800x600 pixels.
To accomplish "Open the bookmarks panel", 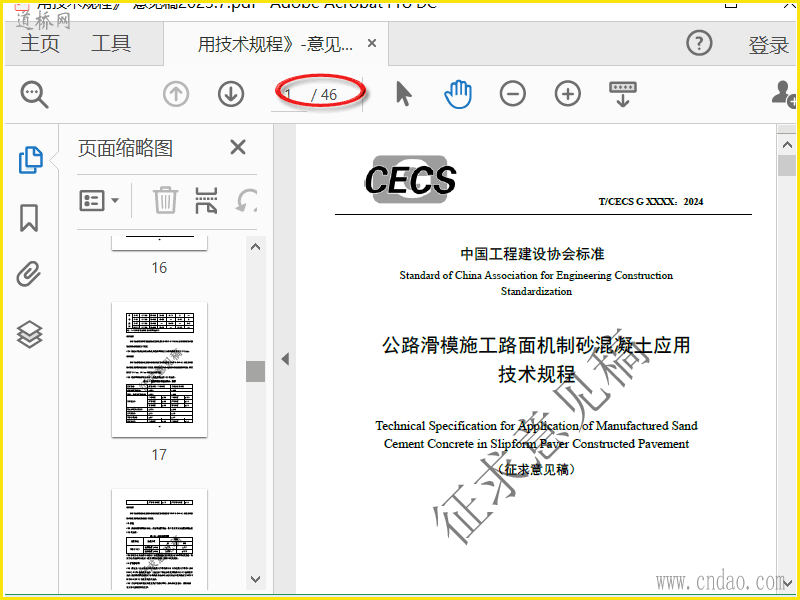I will pyautogui.click(x=29, y=218).
